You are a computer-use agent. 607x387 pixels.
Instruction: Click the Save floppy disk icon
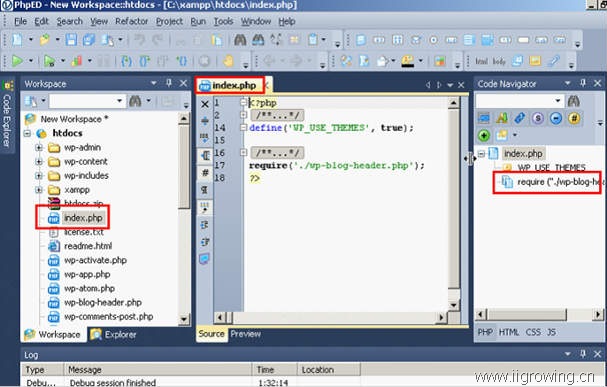click(x=71, y=39)
